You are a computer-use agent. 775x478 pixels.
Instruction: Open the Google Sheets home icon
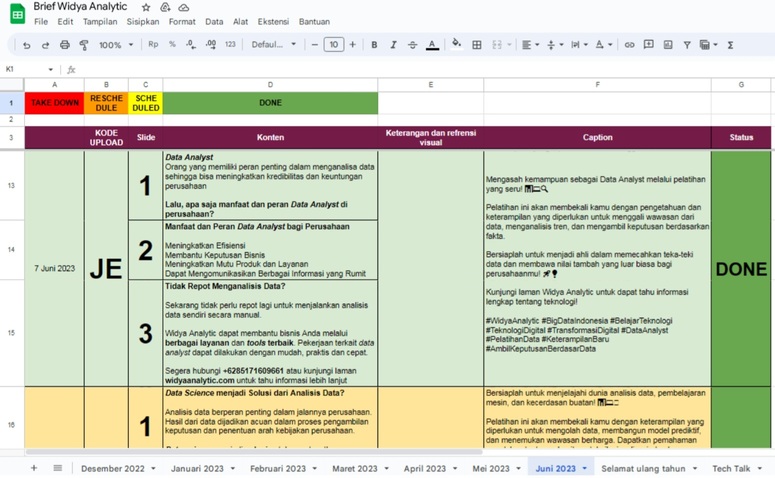(x=17, y=13)
